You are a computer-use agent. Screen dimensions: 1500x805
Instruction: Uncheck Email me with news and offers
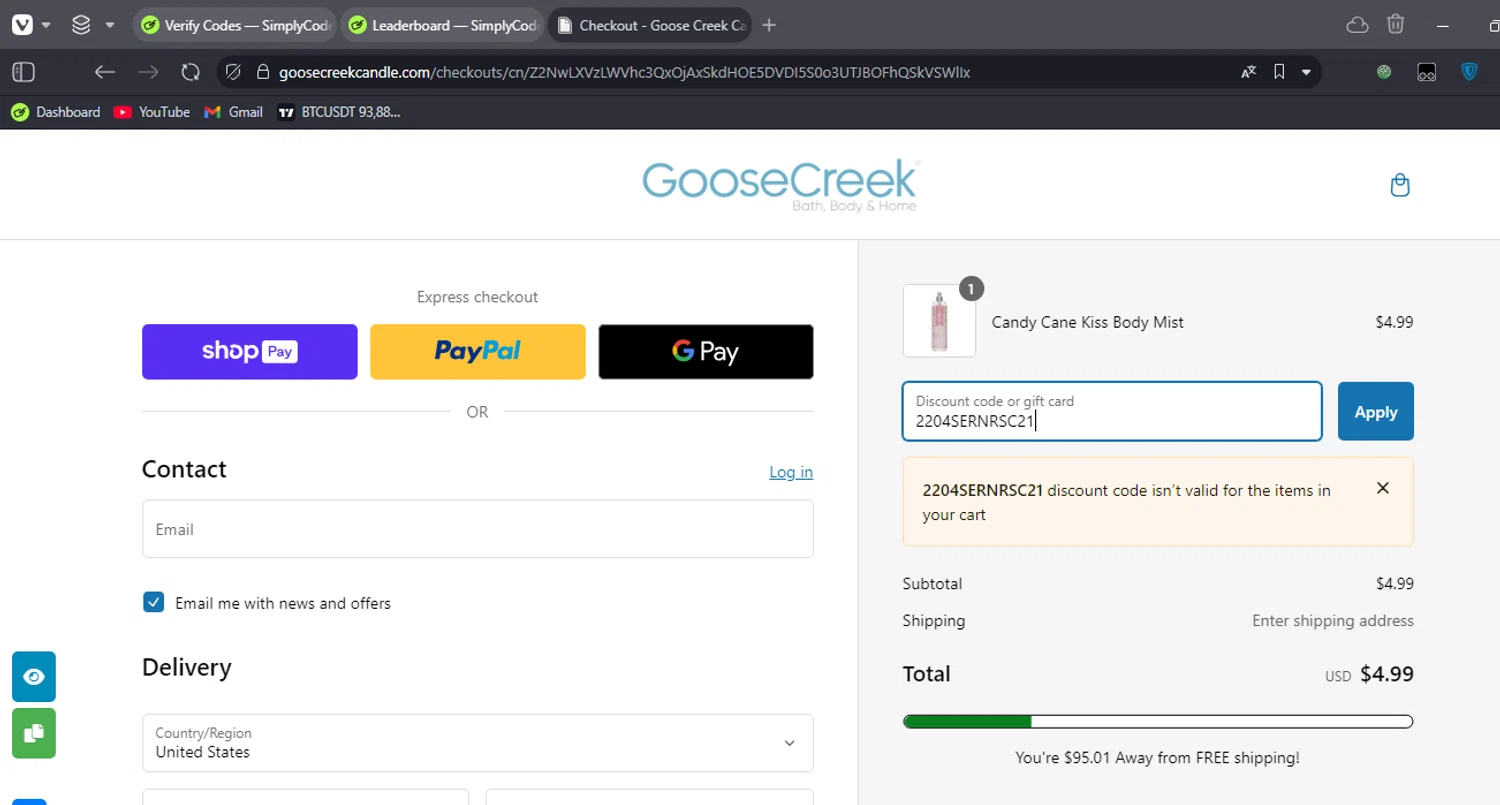click(x=153, y=602)
